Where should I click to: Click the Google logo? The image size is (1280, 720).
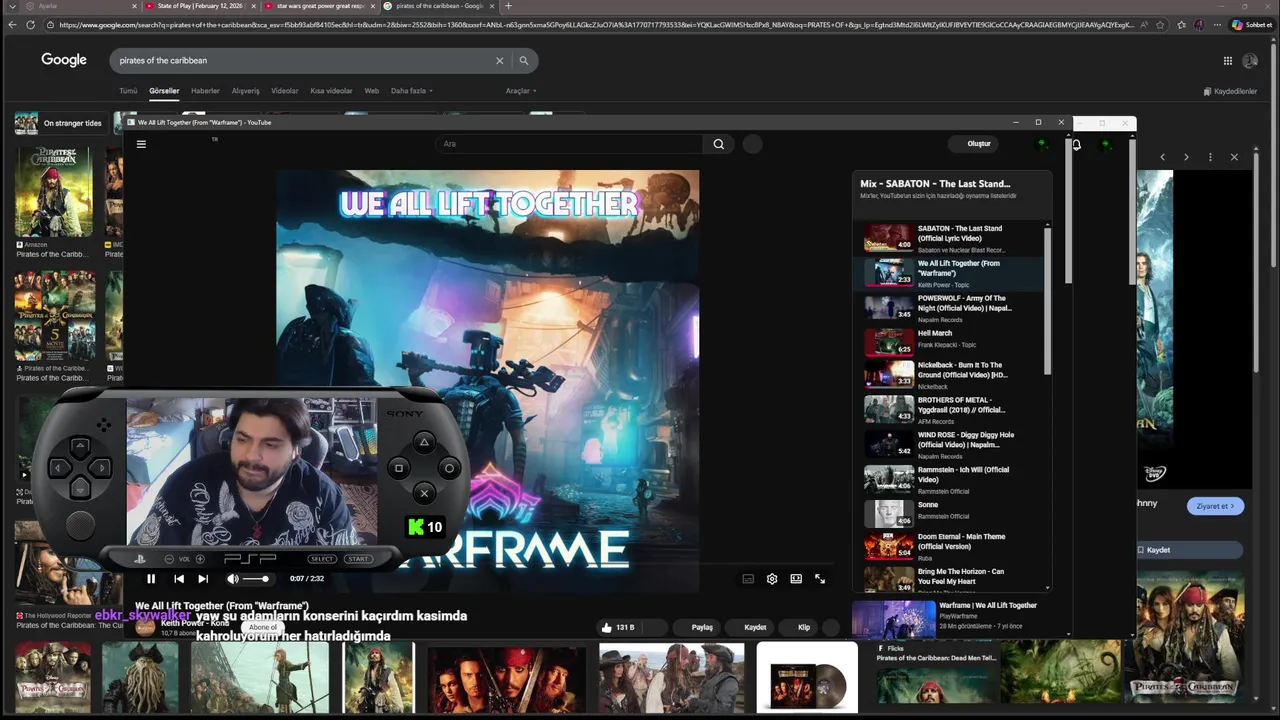(64, 60)
